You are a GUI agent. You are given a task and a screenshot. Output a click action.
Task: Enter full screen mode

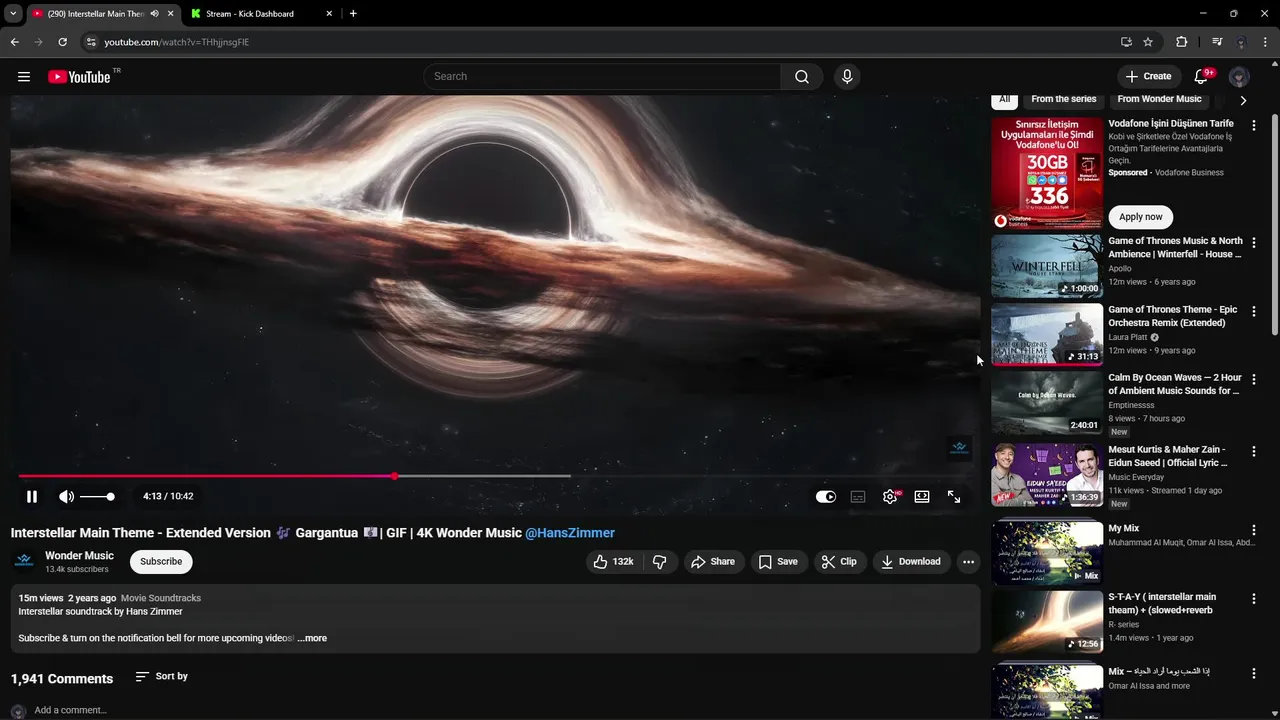pos(954,497)
